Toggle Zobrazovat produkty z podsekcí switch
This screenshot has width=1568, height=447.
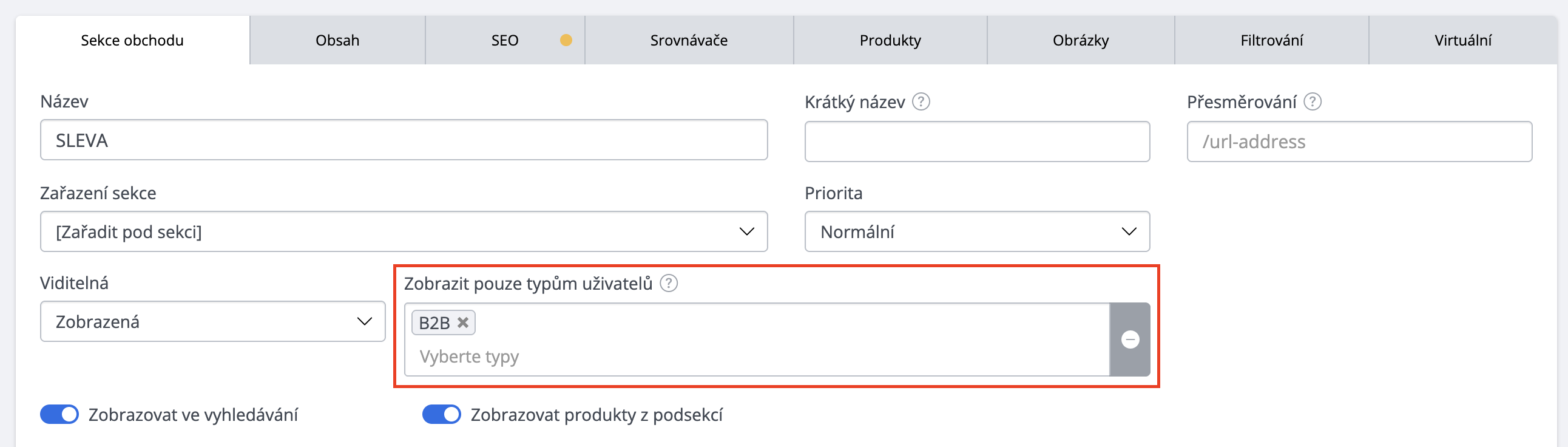(442, 414)
